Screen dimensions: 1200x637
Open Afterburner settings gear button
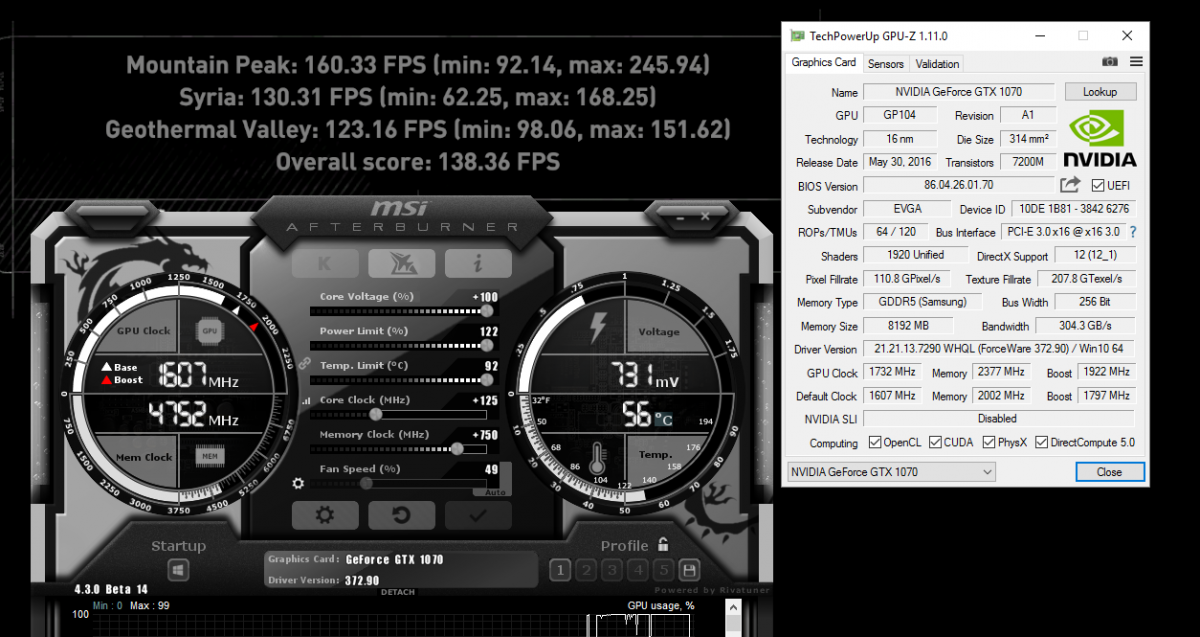[325, 515]
